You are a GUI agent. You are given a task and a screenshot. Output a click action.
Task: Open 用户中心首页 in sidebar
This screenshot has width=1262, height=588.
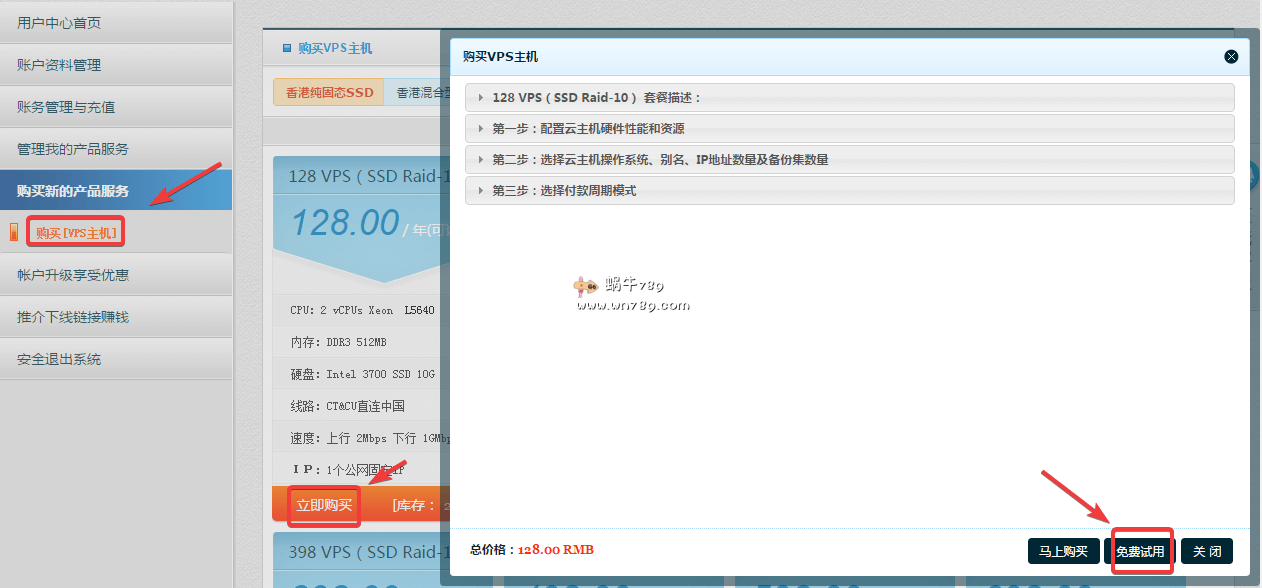point(59,23)
